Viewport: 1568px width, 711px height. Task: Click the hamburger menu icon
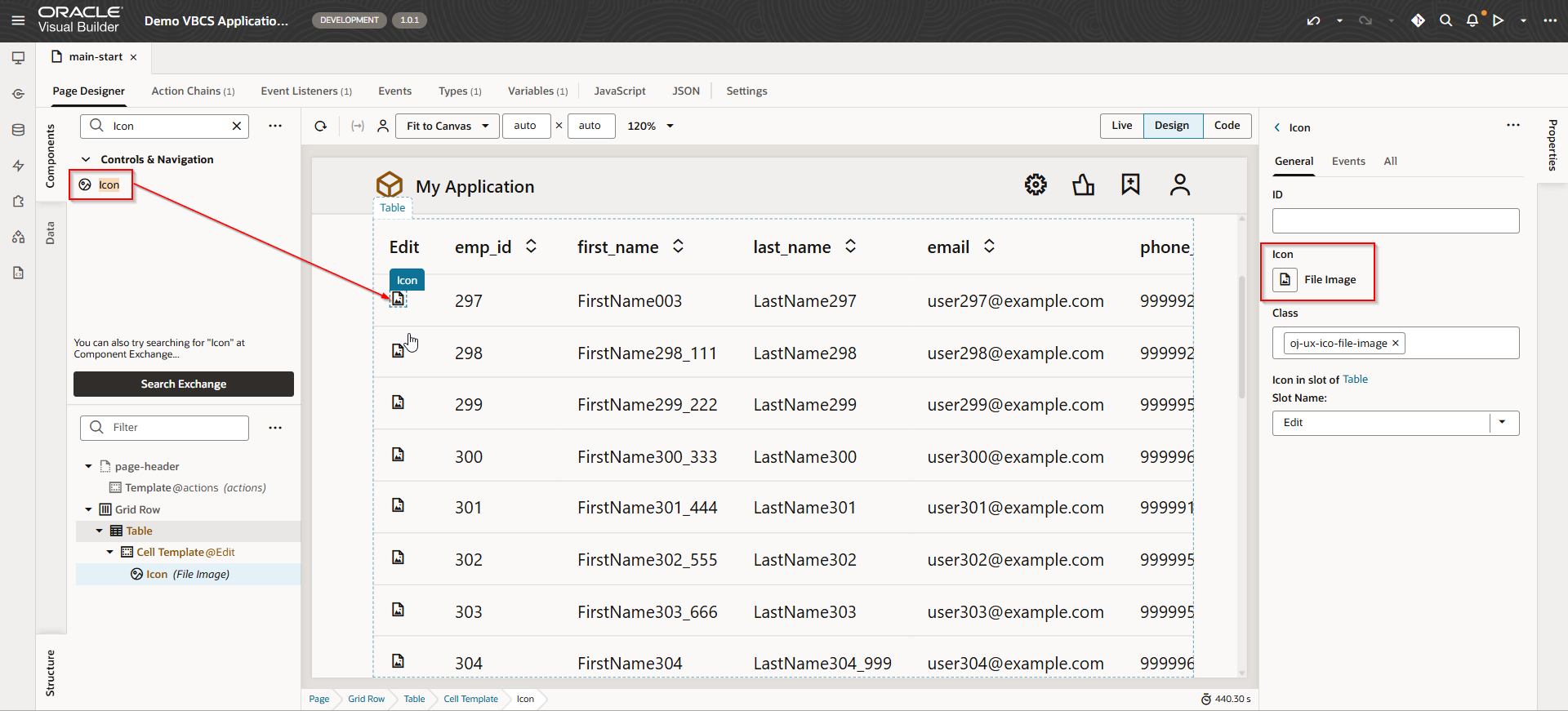(x=18, y=20)
